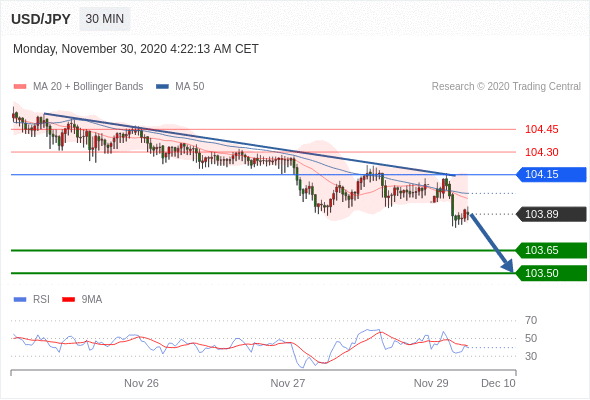Click the RSI 50 level label
This screenshot has width=590, height=400.
click(x=531, y=338)
